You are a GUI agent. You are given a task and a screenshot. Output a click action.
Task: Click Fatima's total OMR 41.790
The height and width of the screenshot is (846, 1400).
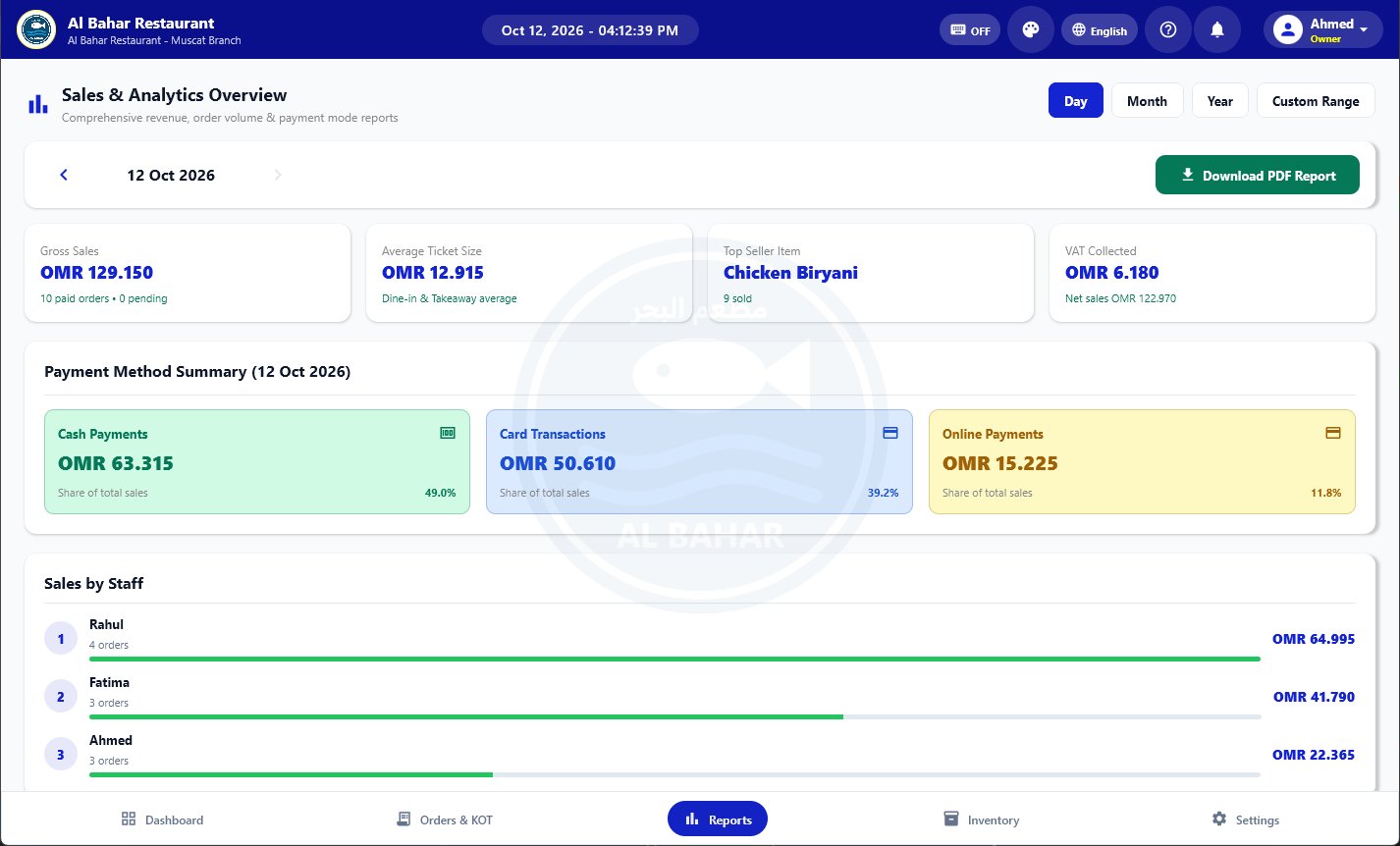pyautogui.click(x=1314, y=697)
